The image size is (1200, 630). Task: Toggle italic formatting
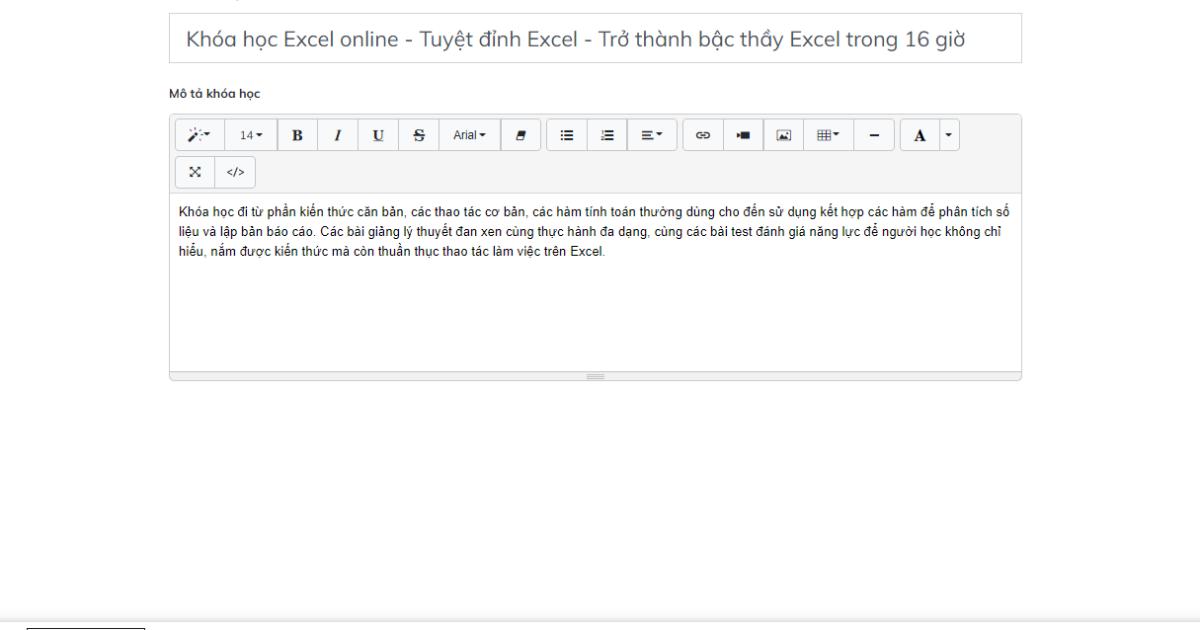(337, 134)
